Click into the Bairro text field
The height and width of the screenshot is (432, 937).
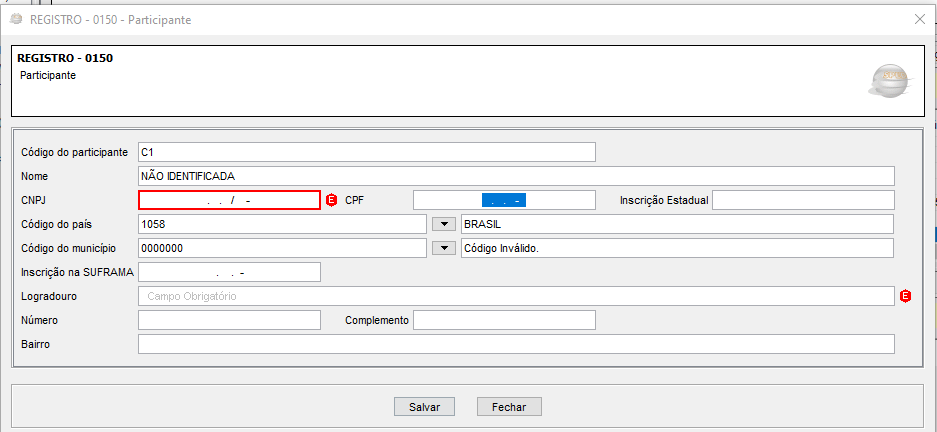point(515,344)
